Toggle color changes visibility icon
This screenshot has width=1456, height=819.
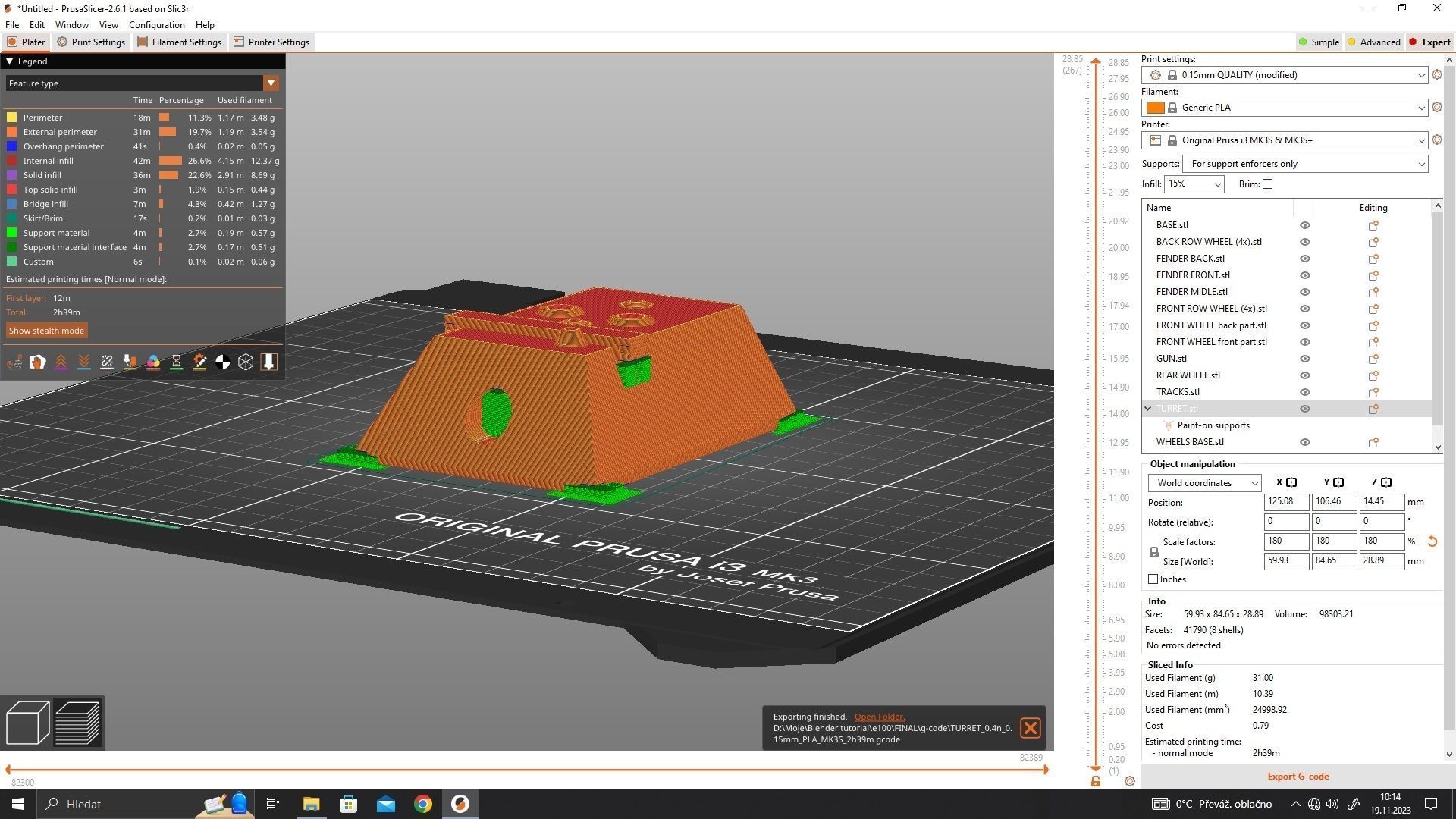pos(153,362)
